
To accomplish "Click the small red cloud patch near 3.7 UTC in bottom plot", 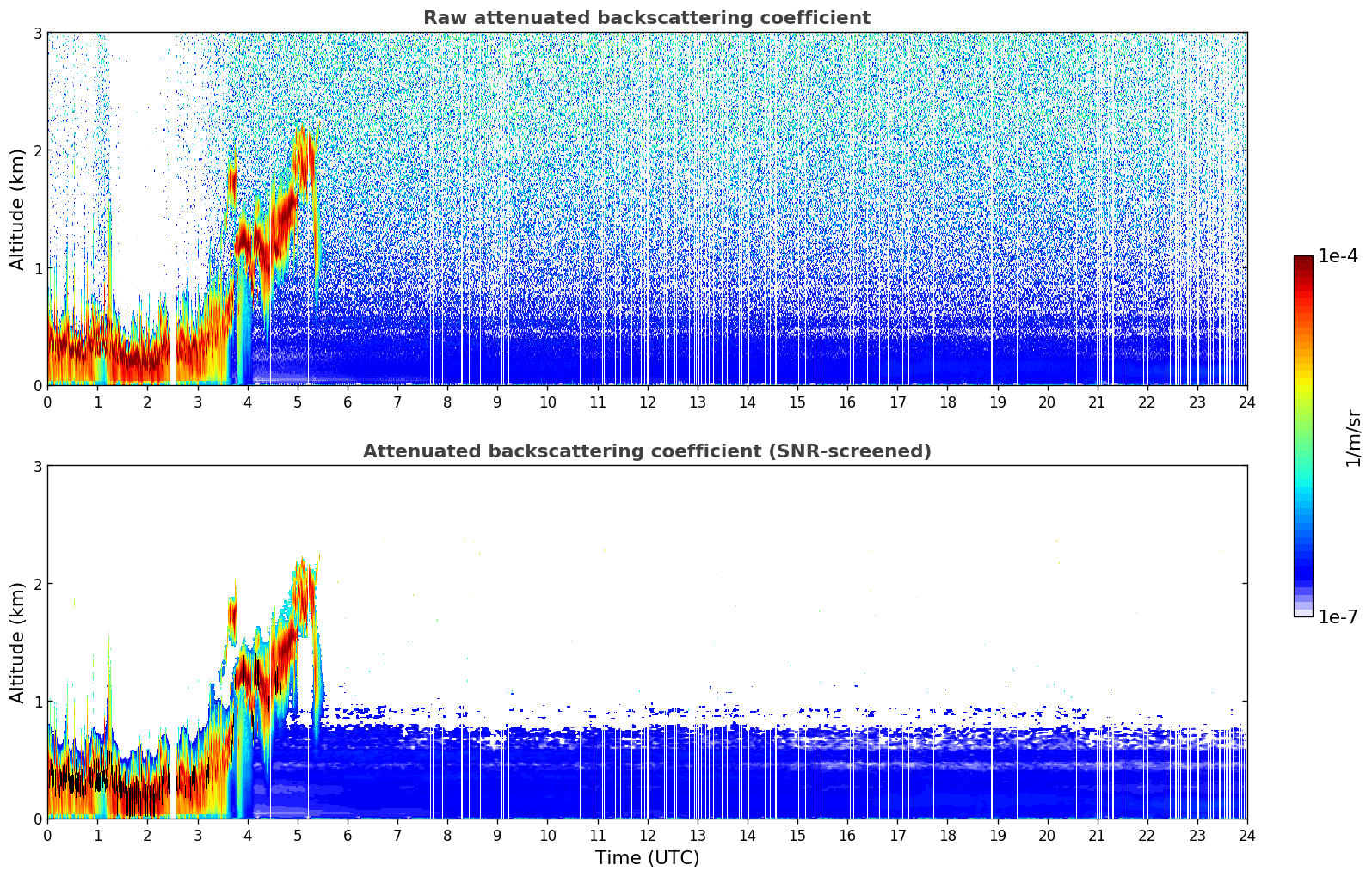I will click(231, 617).
